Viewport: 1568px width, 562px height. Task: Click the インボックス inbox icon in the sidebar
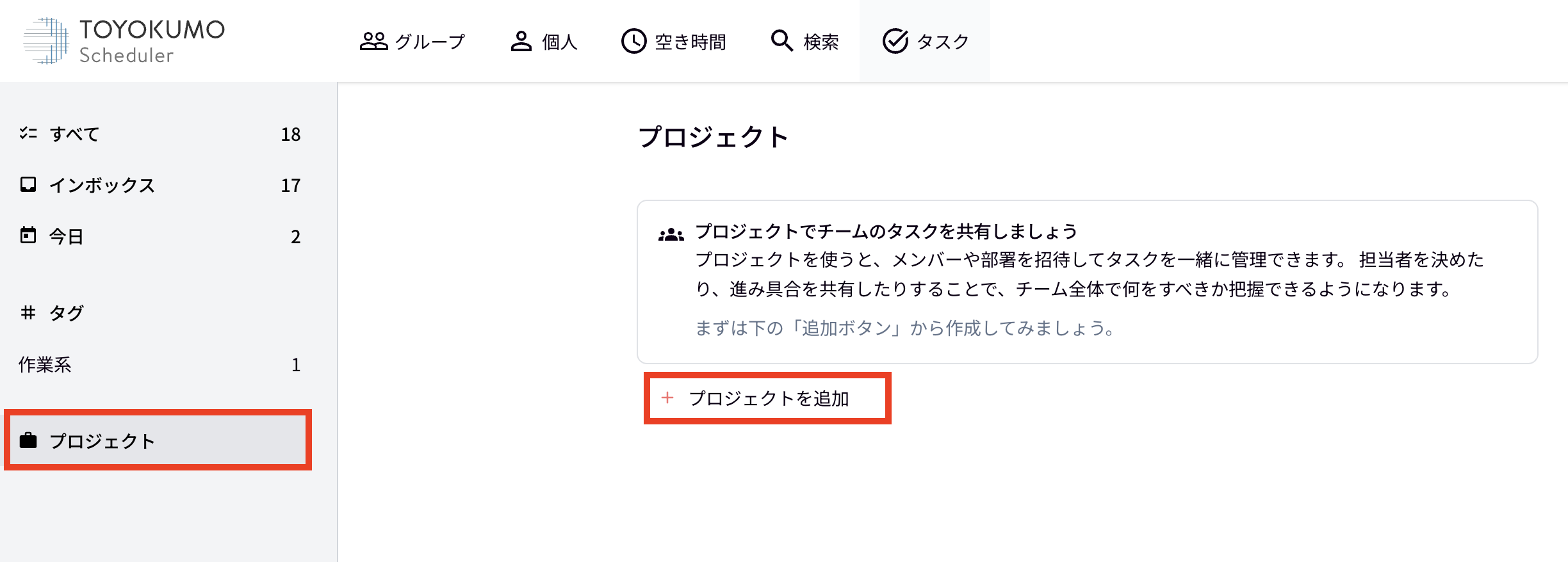(x=28, y=185)
